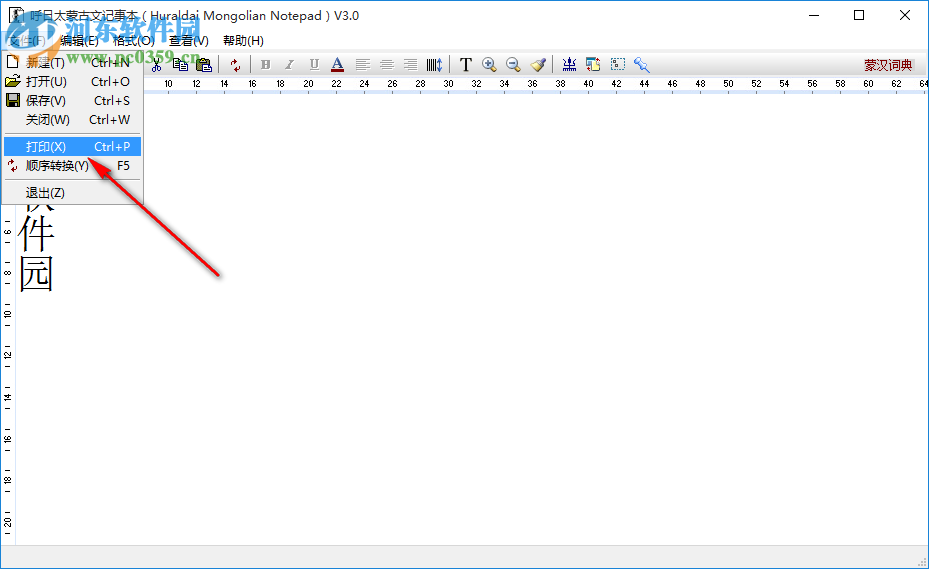Click the character 园 in document
The width and height of the screenshot is (929, 569).
click(x=36, y=273)
